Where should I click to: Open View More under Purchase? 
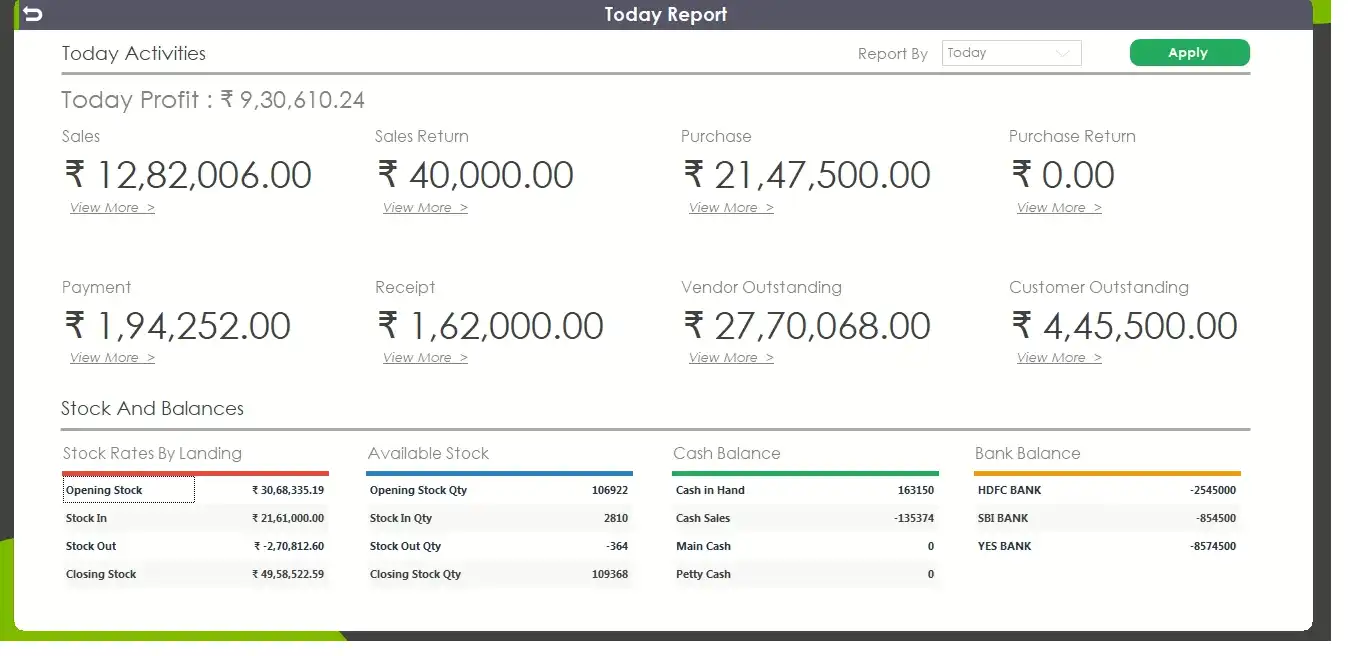(731, 208)
